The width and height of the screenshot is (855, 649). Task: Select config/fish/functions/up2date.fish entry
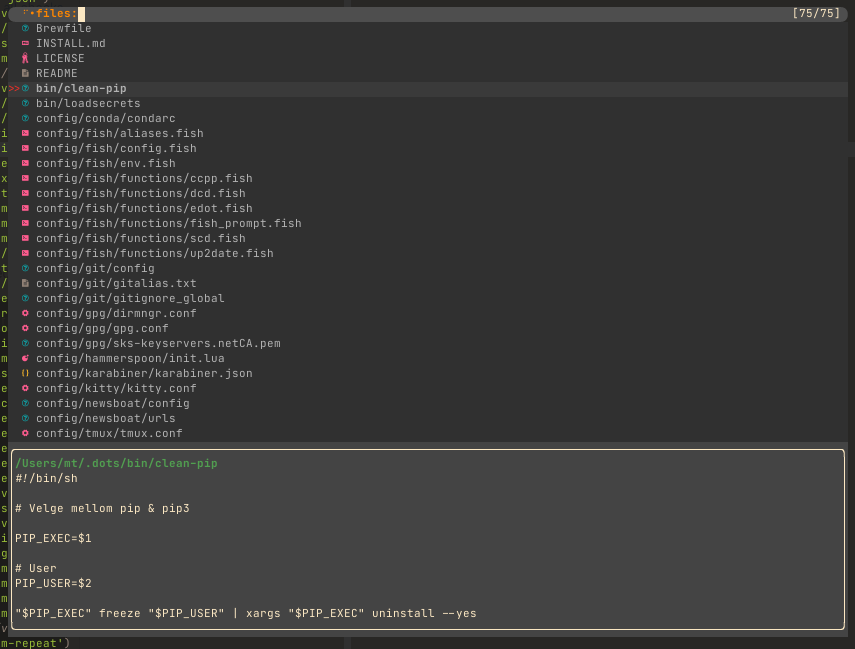tap(155, 253)
